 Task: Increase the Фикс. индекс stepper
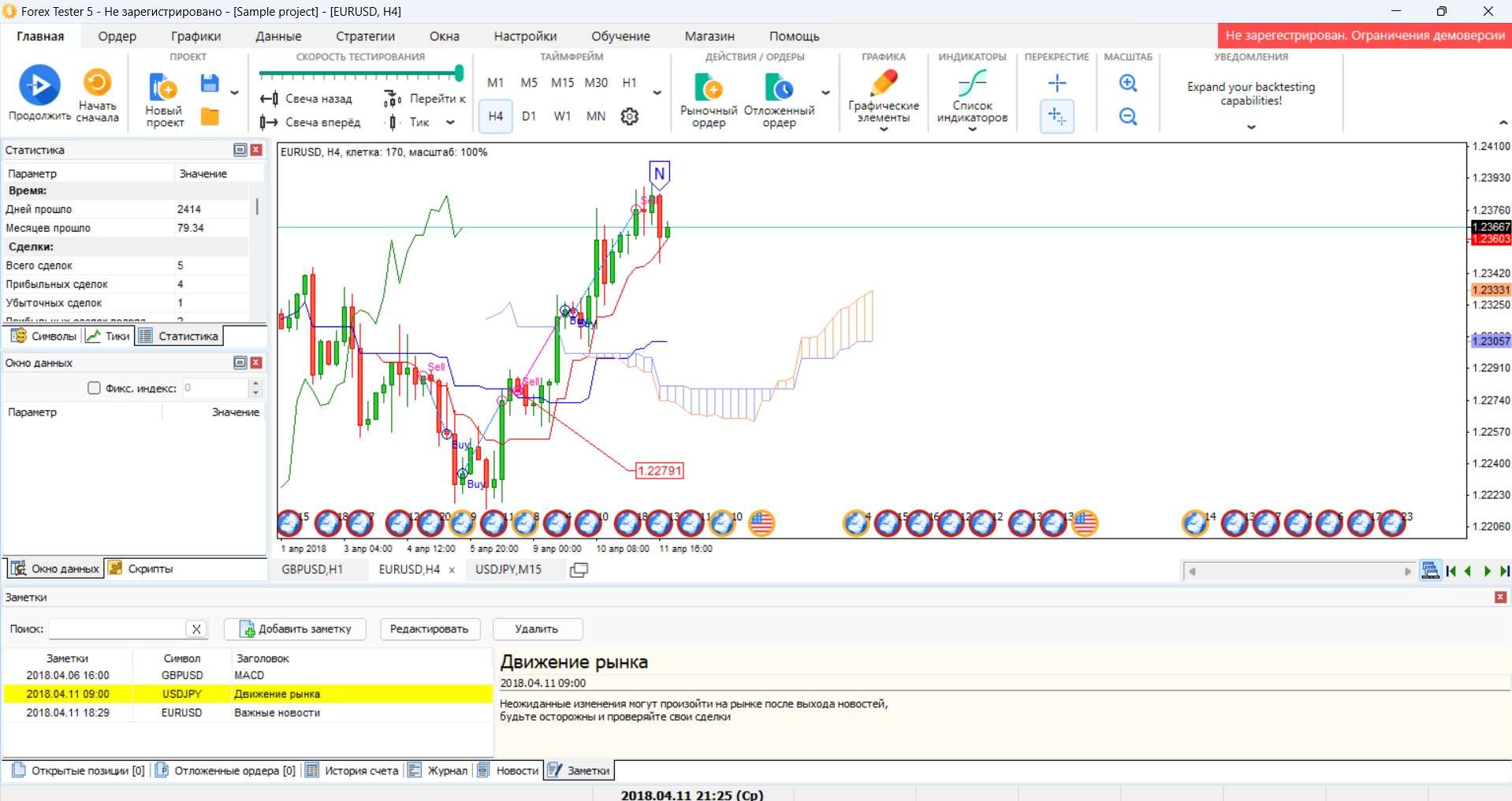255,383
